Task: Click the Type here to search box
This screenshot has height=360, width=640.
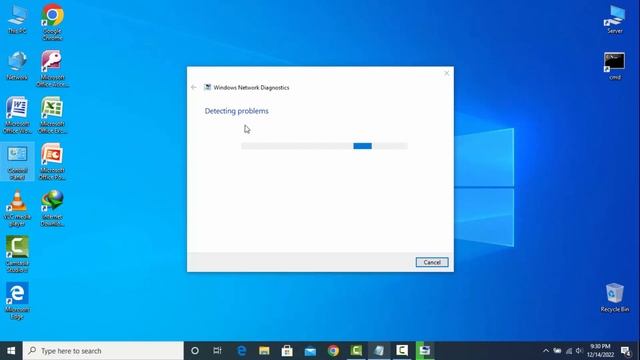Action: tap(103, 351)
